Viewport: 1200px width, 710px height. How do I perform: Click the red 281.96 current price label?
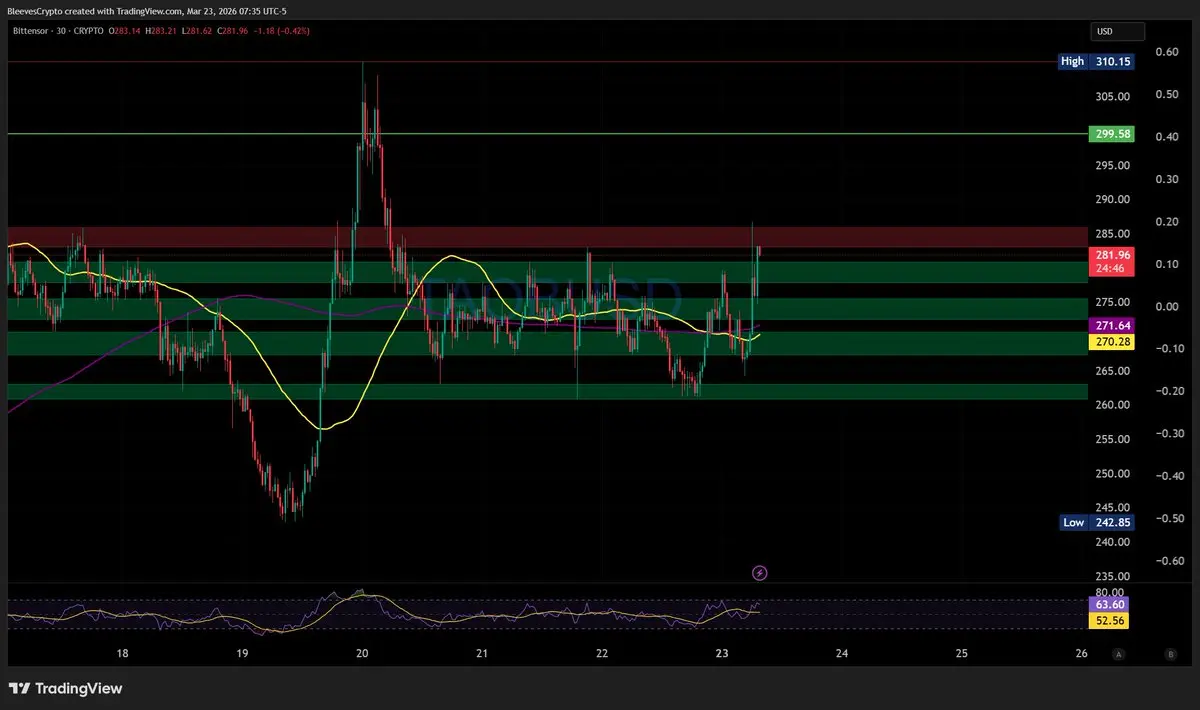[x=1112, y=255]
